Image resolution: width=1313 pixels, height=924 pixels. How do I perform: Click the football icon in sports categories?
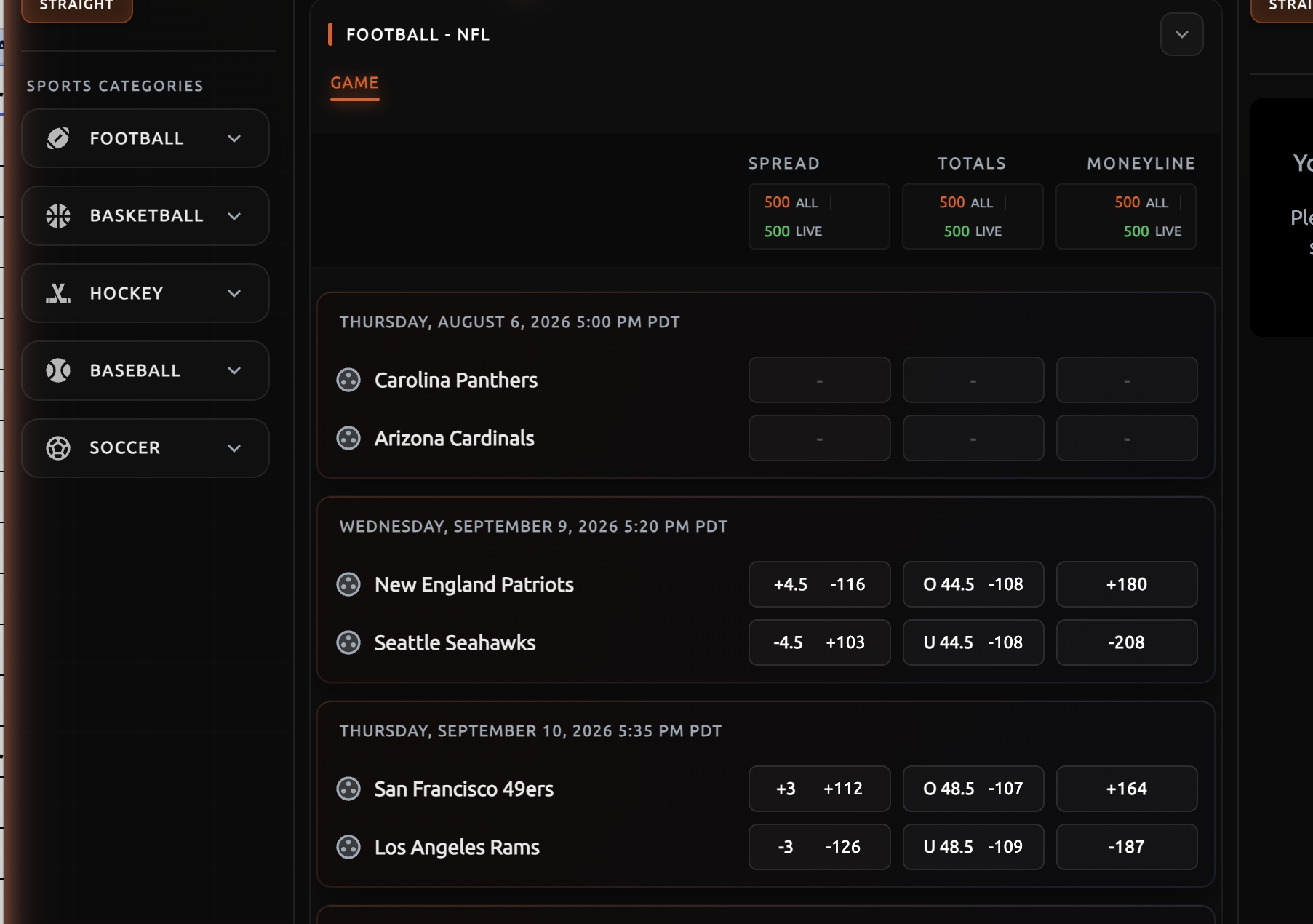point(58,138)
